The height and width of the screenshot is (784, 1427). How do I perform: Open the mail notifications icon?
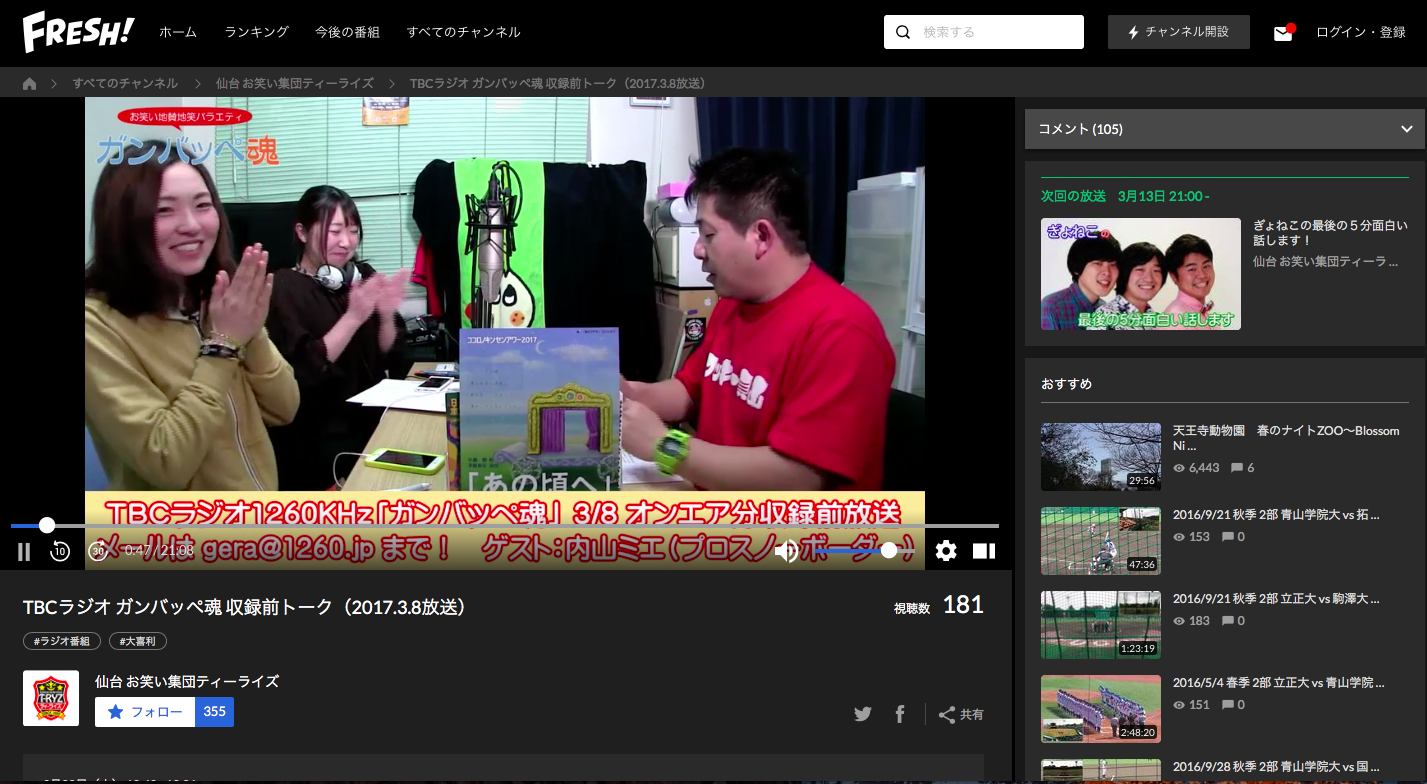click(1283, 33)
